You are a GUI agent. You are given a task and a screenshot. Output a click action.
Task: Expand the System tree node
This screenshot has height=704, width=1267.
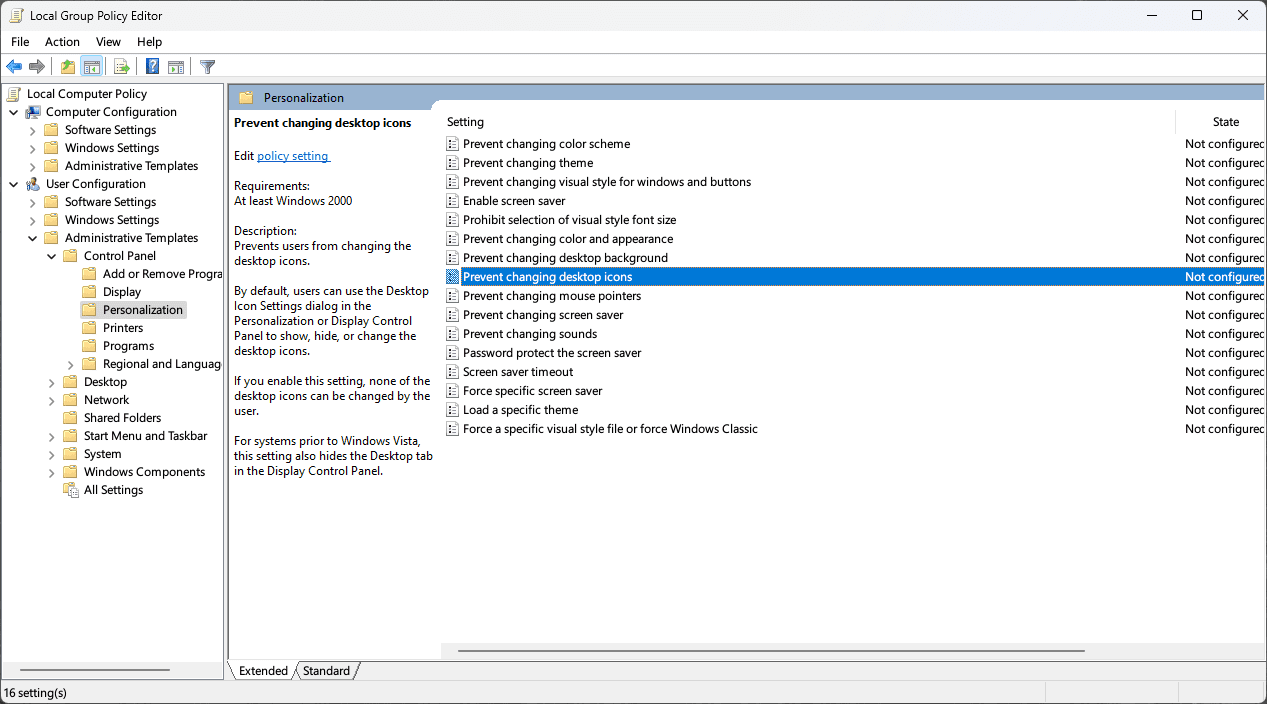tap(52, 454)
